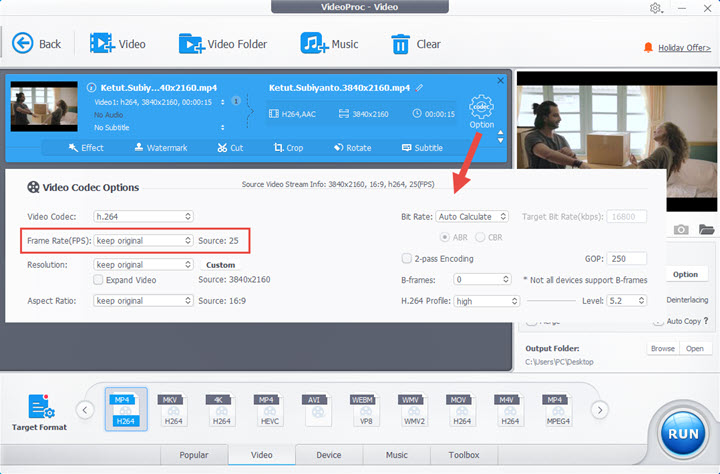
Task: Take snapshot with camera icon
Action: click(681, 229)
